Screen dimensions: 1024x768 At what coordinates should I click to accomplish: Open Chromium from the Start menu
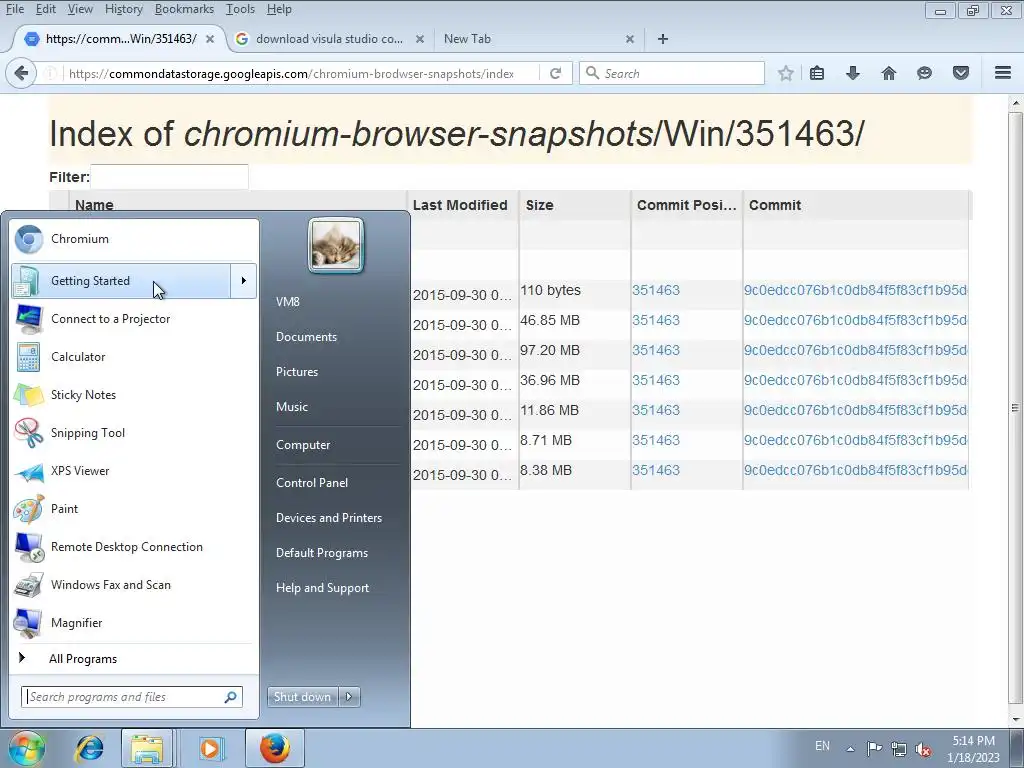coord(134,239)
